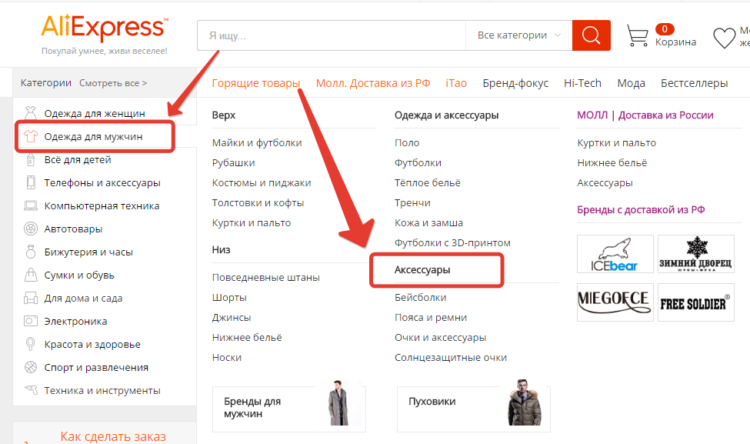This screenshot has height=444, width=750.
Task: Select the handbag icon for Сумки и обувь
Action: [31, 275]
